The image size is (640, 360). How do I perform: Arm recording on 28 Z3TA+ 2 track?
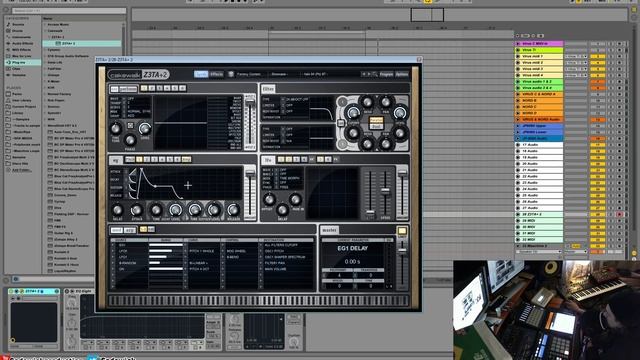click(x=620, y=214)
